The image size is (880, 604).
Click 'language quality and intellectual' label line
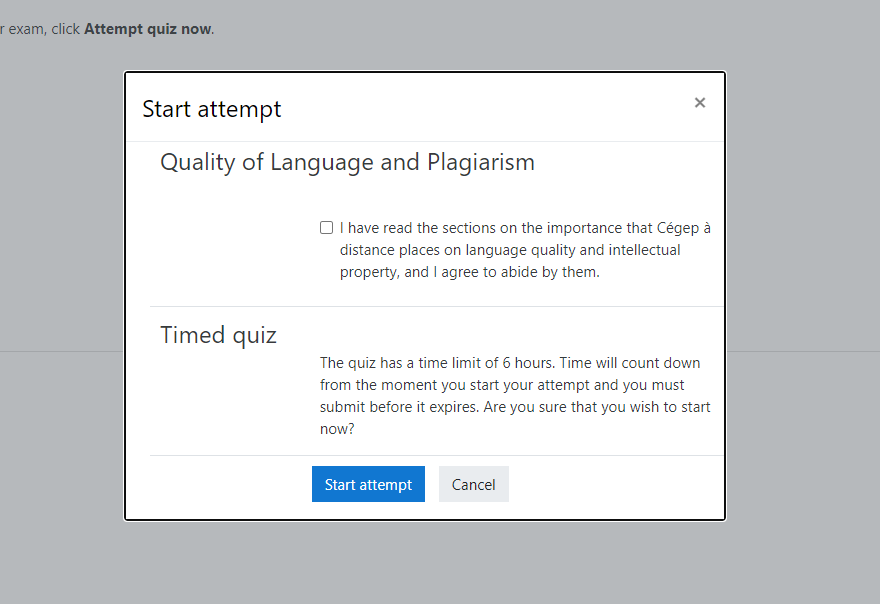pos(510,250)
